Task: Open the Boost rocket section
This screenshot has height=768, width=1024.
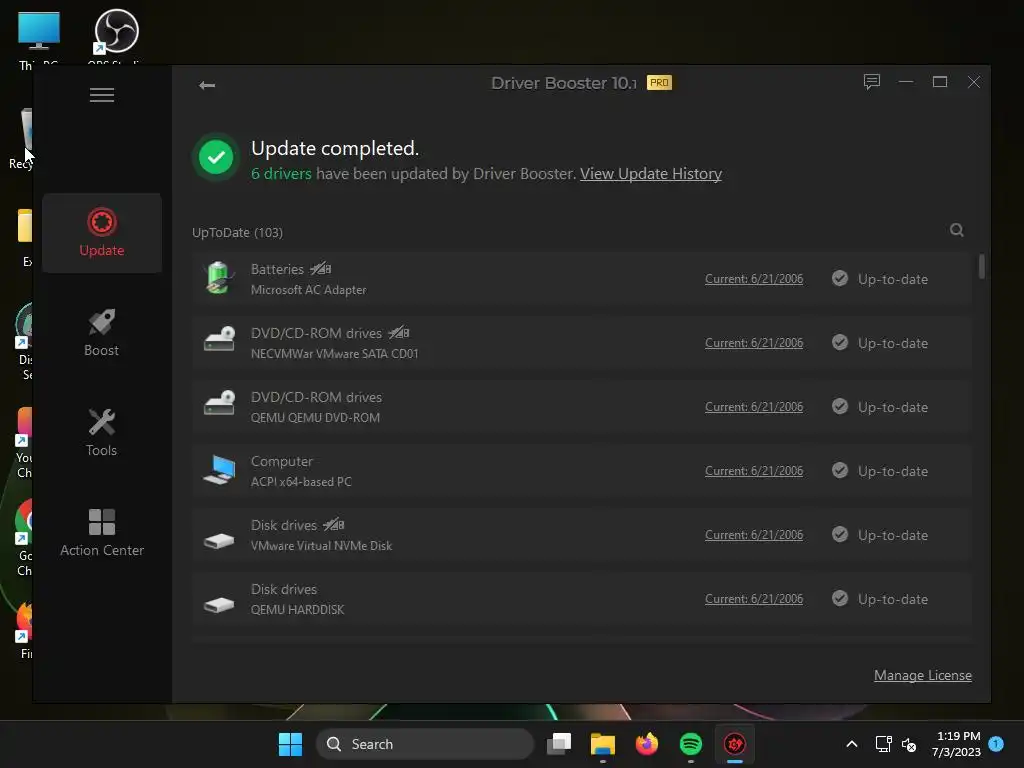Action: (102, 332)
